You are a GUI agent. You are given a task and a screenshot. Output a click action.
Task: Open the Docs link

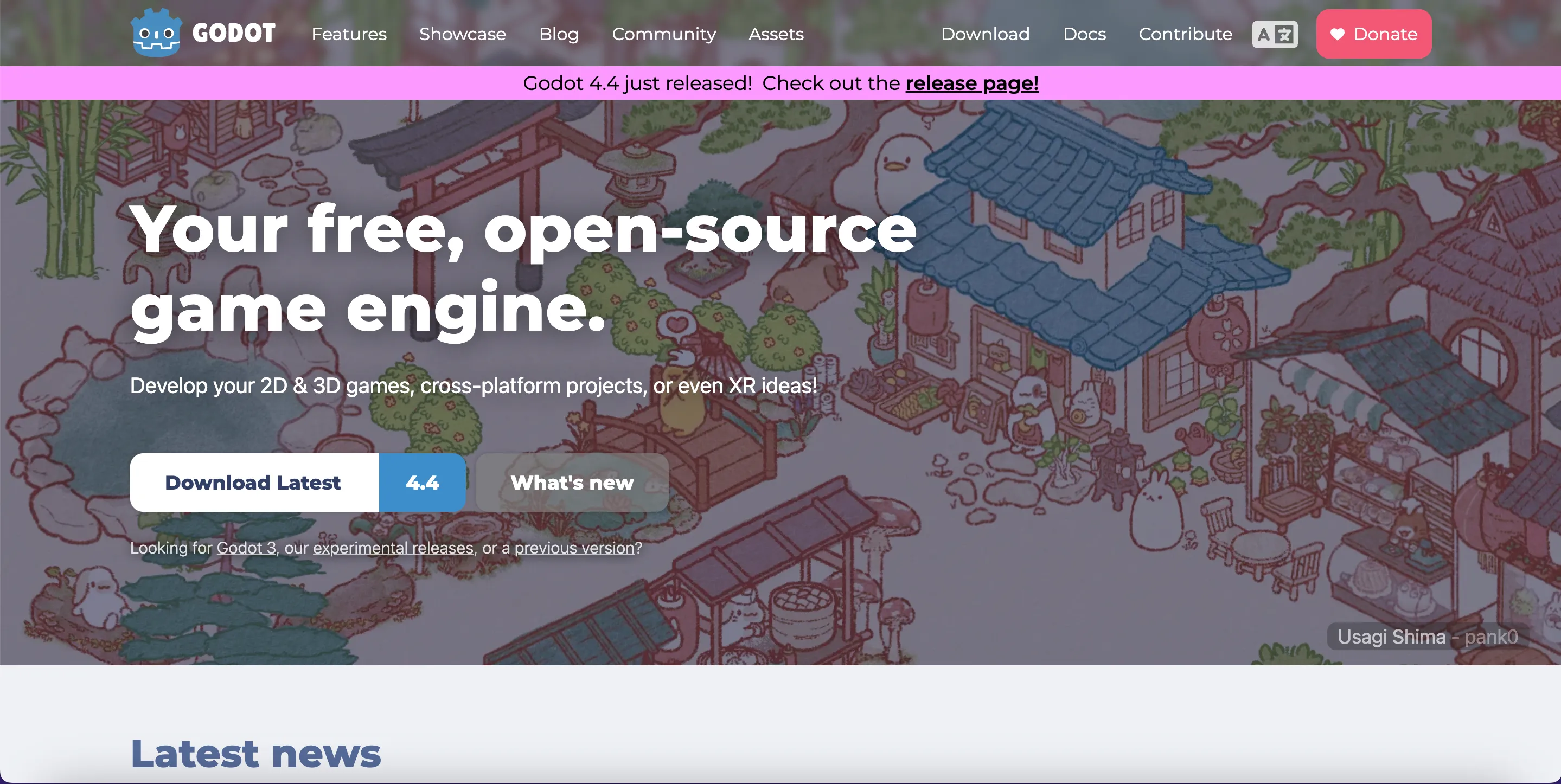tap(1084, 34)
